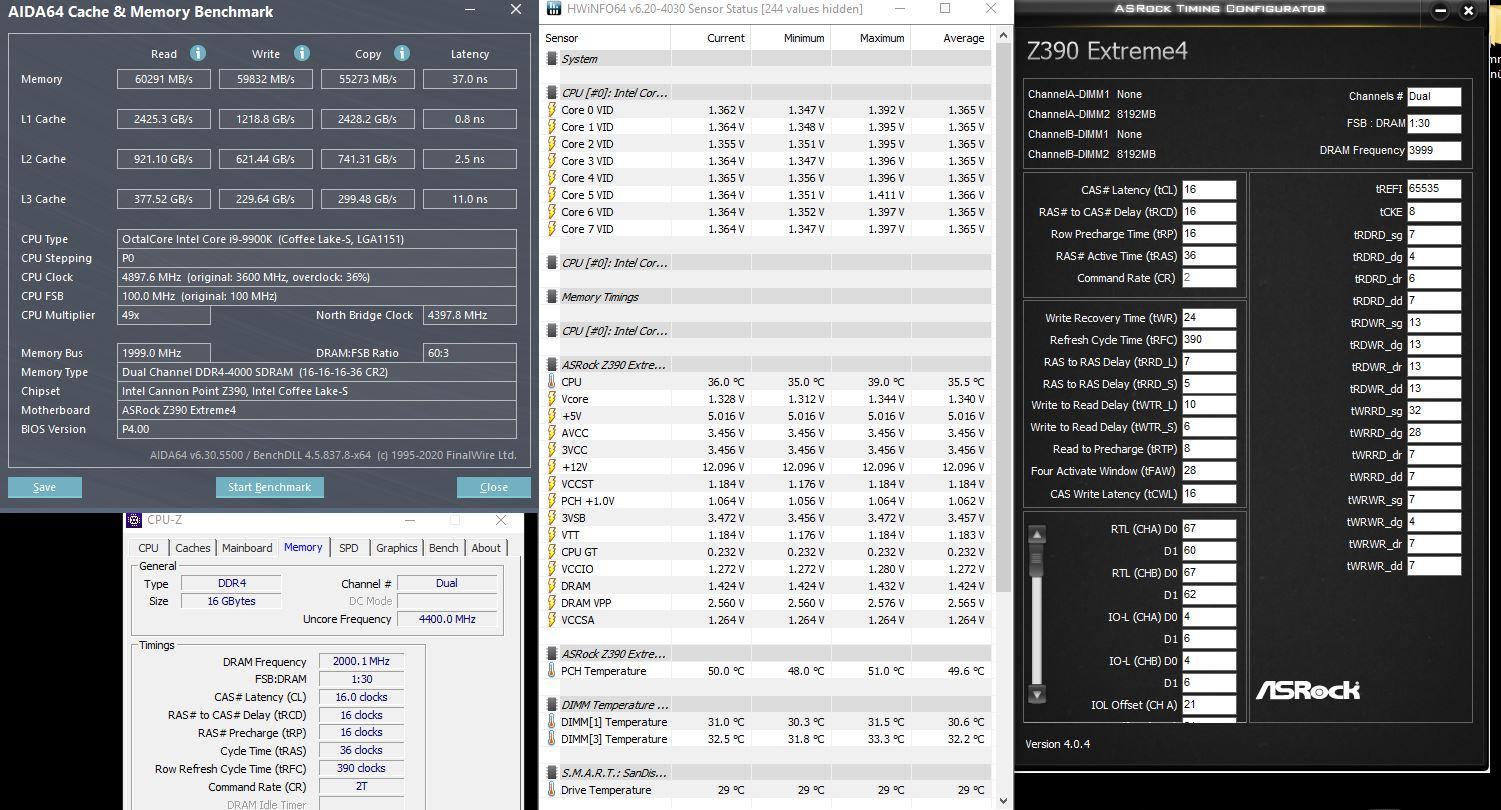Click the chip icon of S.M.A.R.T. SanDisk group
Viewport: 1501px width, 810px height.
point(551,773)
